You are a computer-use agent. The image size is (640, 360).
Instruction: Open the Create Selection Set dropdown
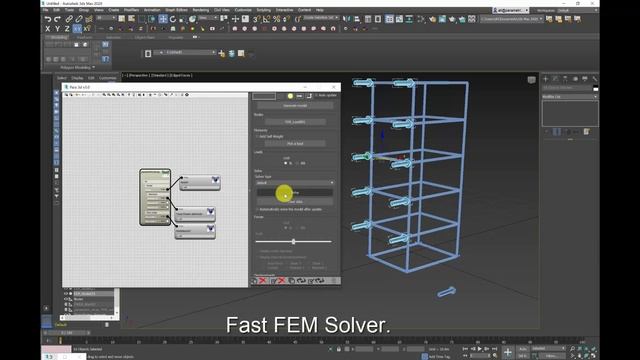pos(322,18)
